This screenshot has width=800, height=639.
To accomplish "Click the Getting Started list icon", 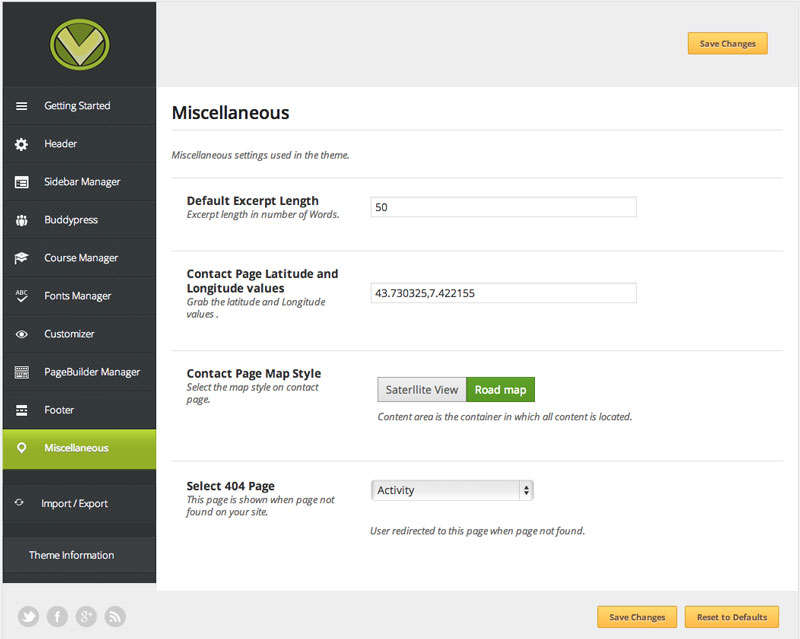I will [21, 106].
